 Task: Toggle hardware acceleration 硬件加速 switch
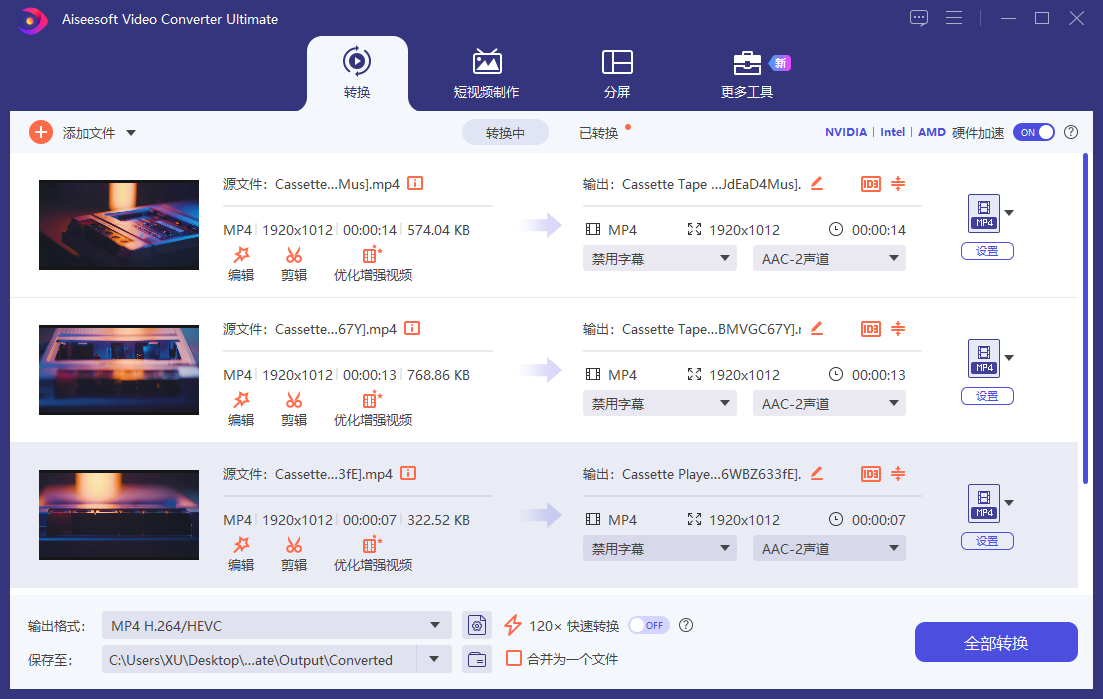point(1033,132)
